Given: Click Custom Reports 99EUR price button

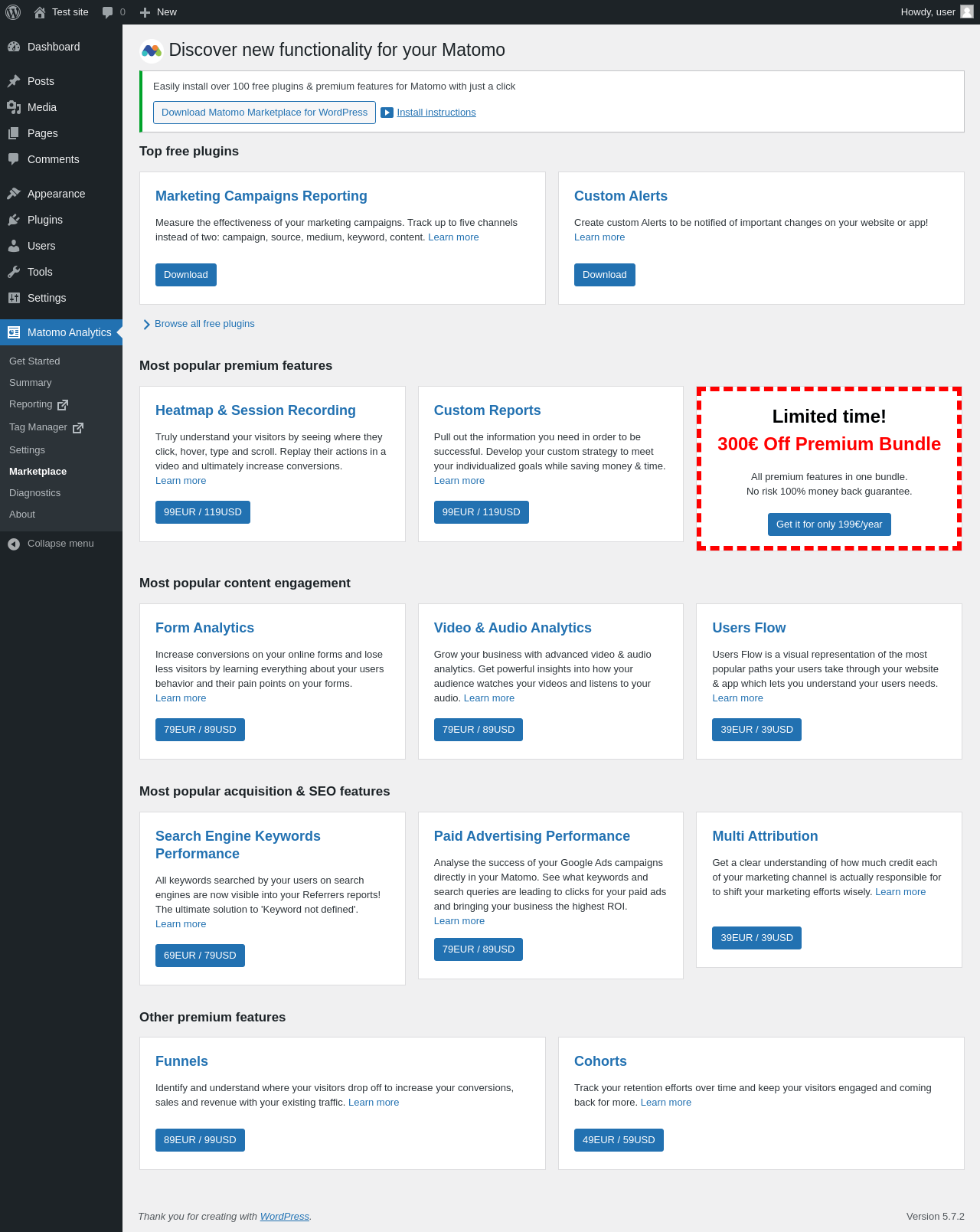Looking at the screenshot, I should [481, 512].
